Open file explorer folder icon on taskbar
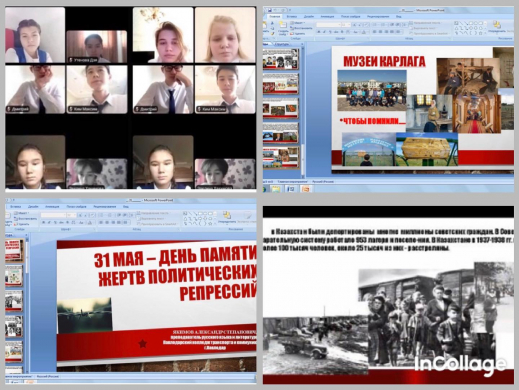The image size is (519, 390). (276, 190)
